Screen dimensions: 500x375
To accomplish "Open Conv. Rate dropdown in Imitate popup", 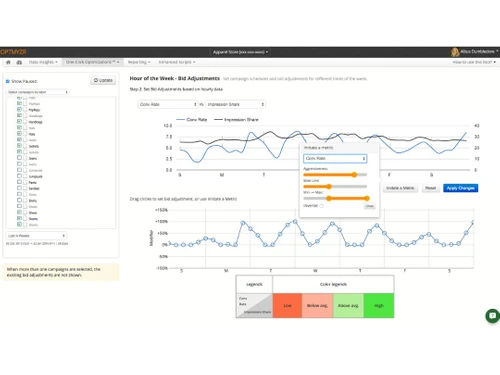I will coord(335,158).
